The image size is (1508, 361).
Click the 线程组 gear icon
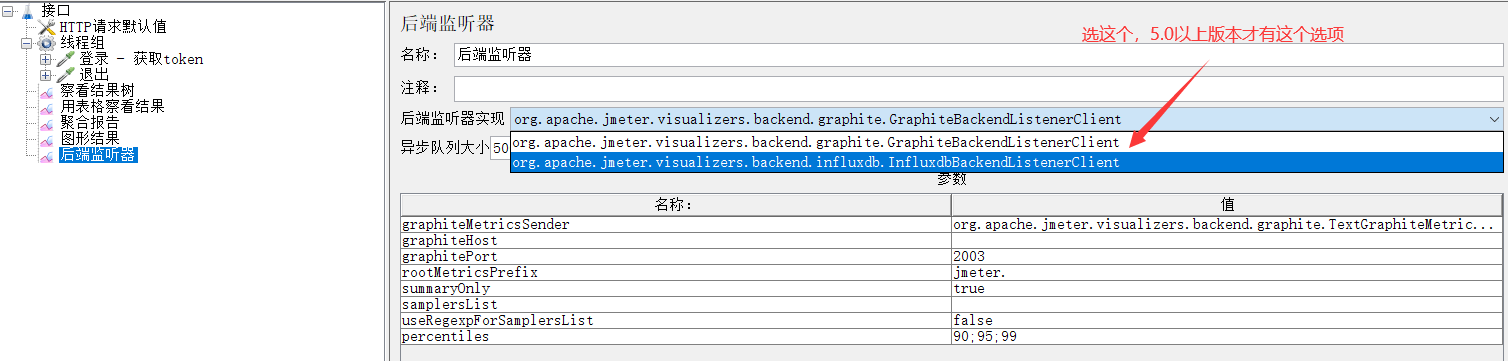tap(47, 43)
